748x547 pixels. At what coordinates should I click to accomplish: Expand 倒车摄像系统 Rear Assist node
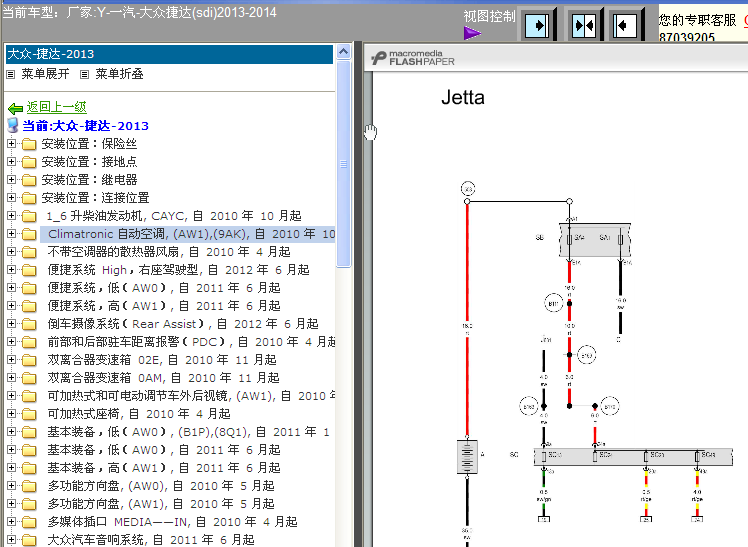[x=11, y=323]
